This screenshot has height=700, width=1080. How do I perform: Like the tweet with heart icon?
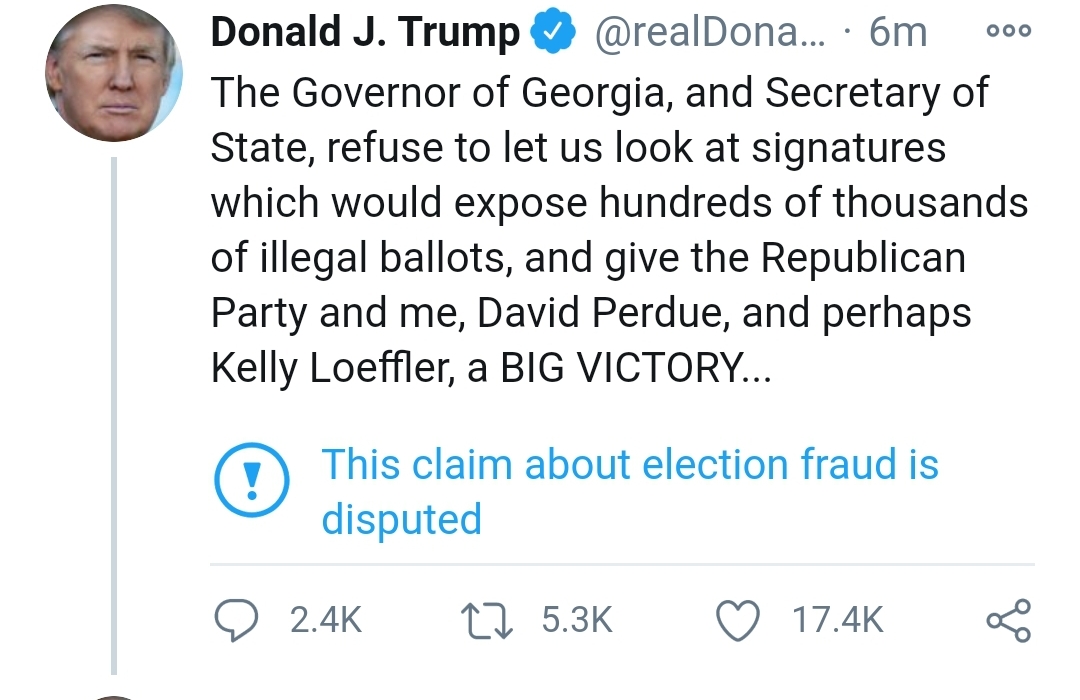click(738, 620)
